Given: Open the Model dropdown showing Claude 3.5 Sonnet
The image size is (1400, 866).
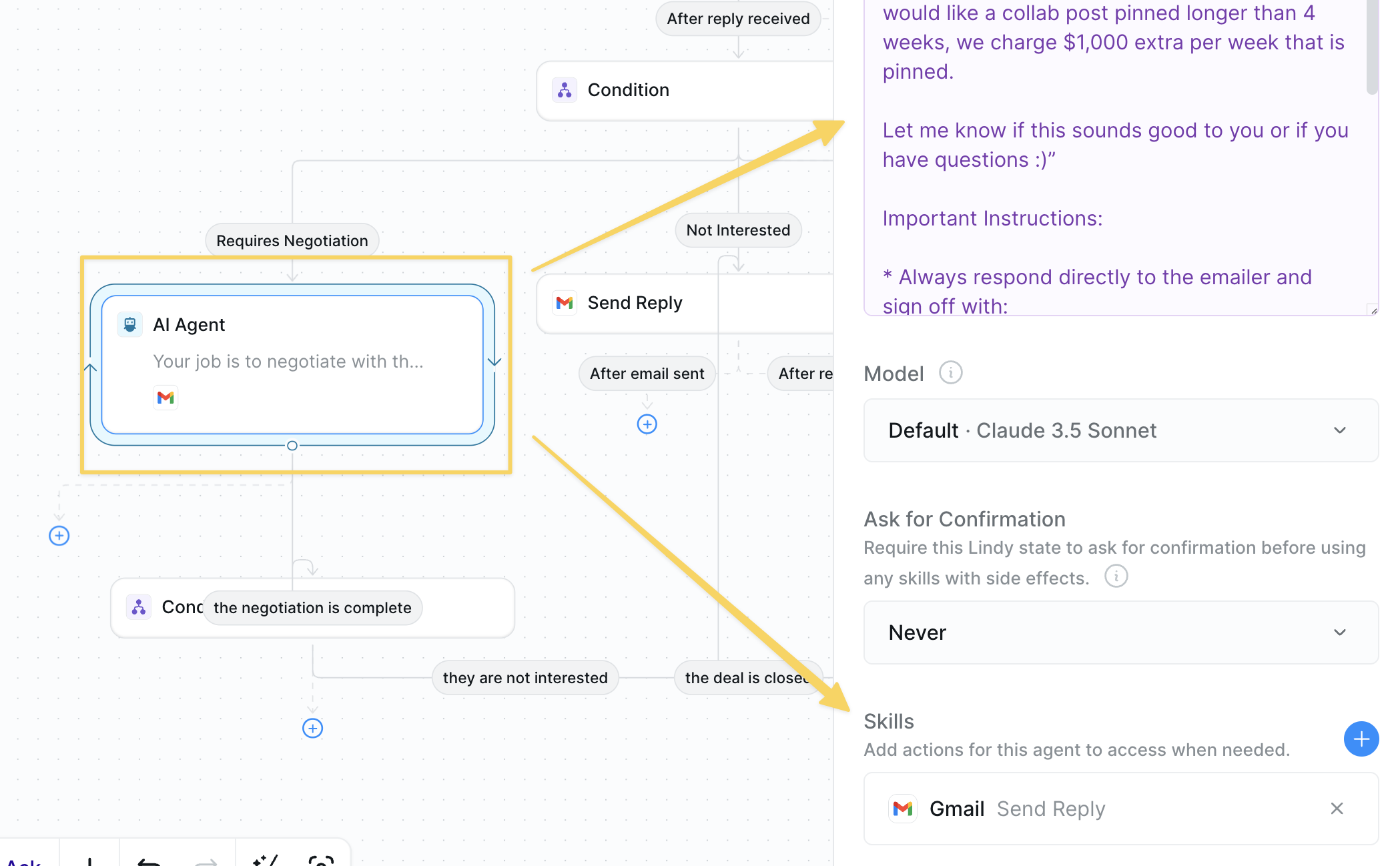Looking at the screenshot, I should click(1120, 430).
